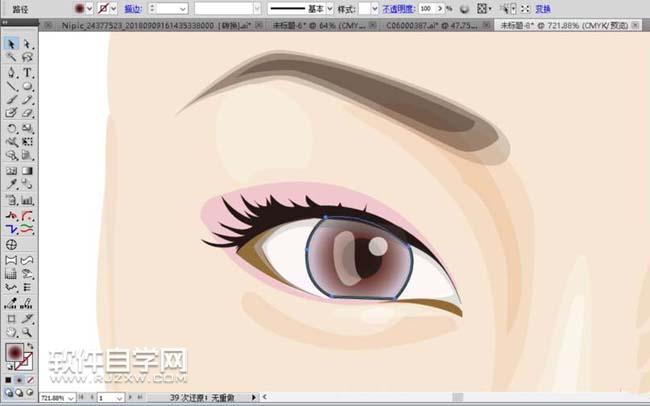Viewport: 650px width, 406px height.
Task: Click the stroke none swatch in toolbox
Action: tap(24, 362)
